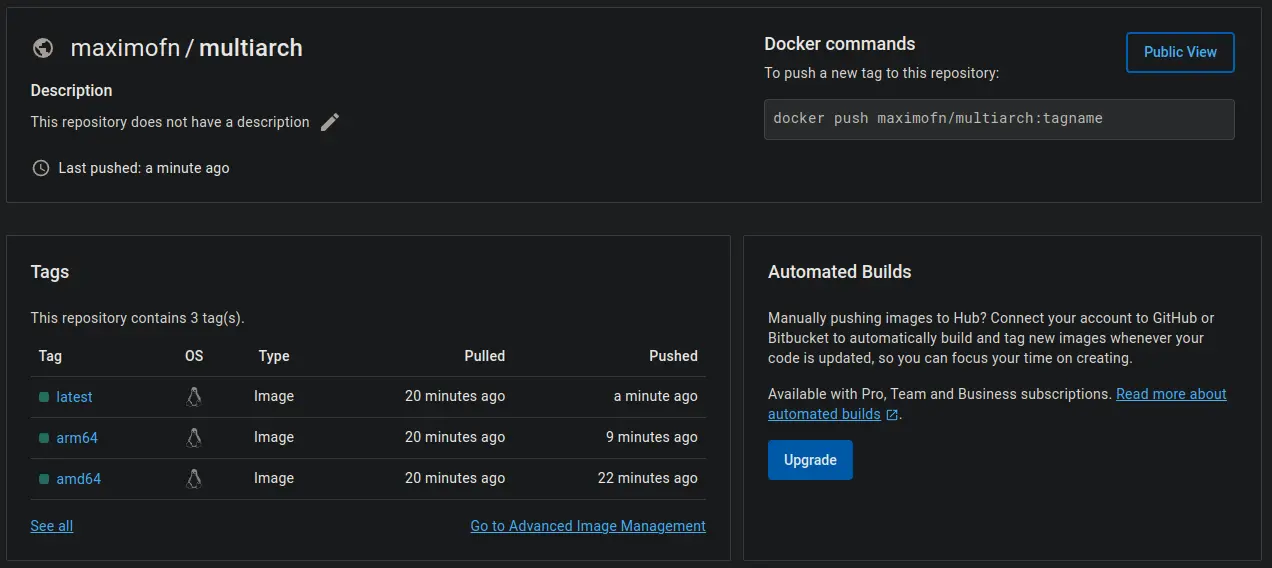This screenshot has height=568, width=1272.
Task: Click the OS column header
Action: [194, 356]
